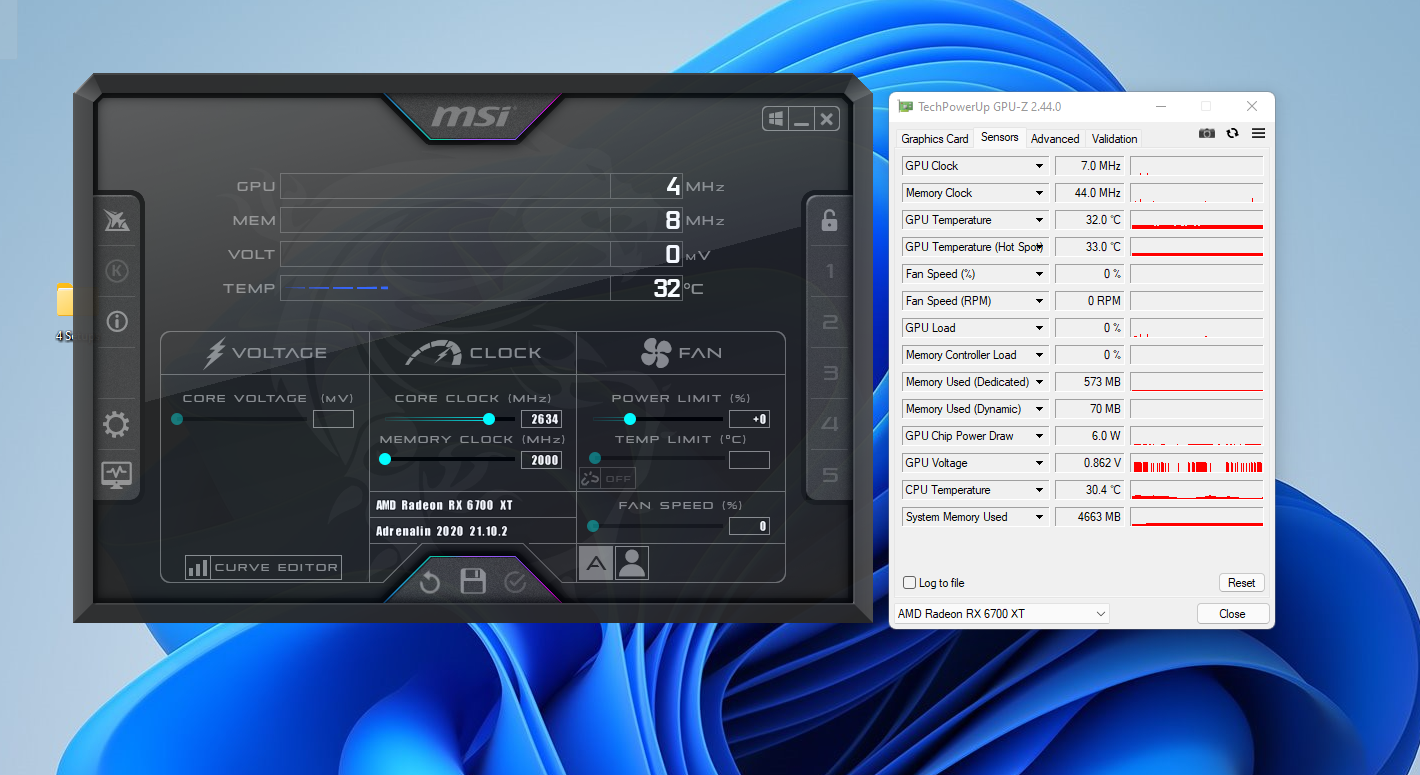Open the Curve Editor

(263, 567)
